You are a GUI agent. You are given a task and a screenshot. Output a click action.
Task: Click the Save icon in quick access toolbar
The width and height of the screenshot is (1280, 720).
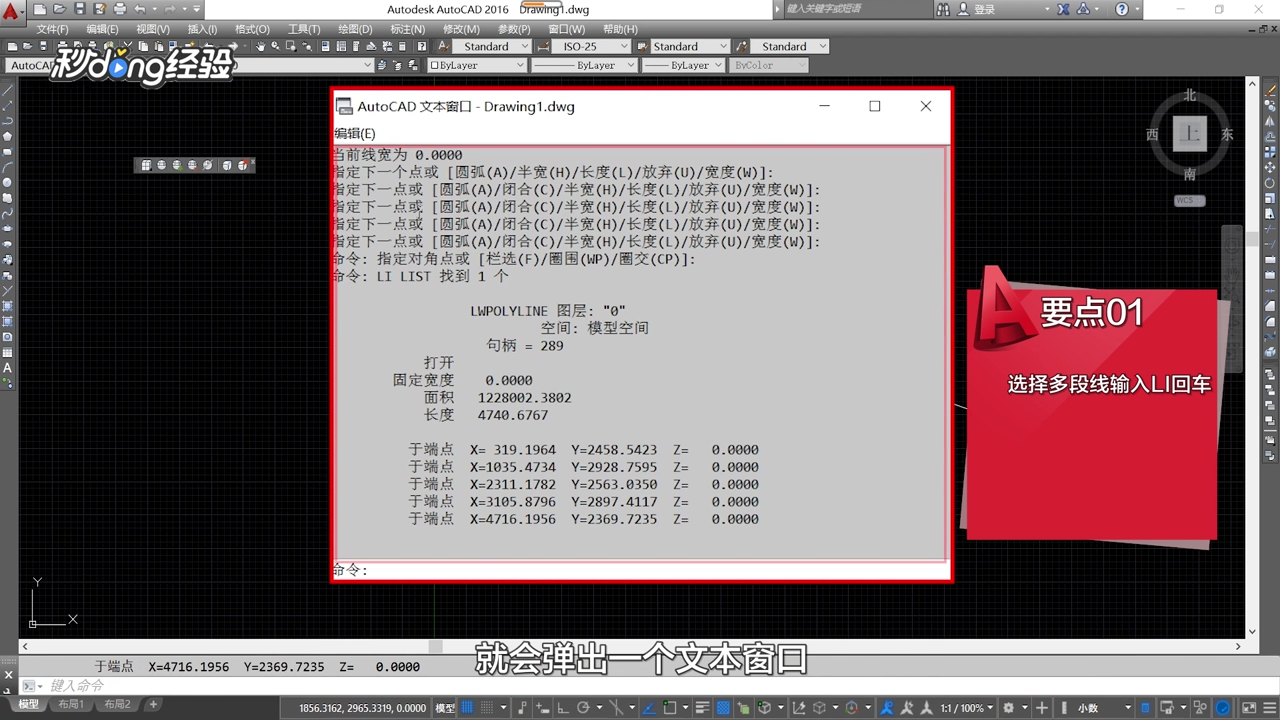coord(79,9)
